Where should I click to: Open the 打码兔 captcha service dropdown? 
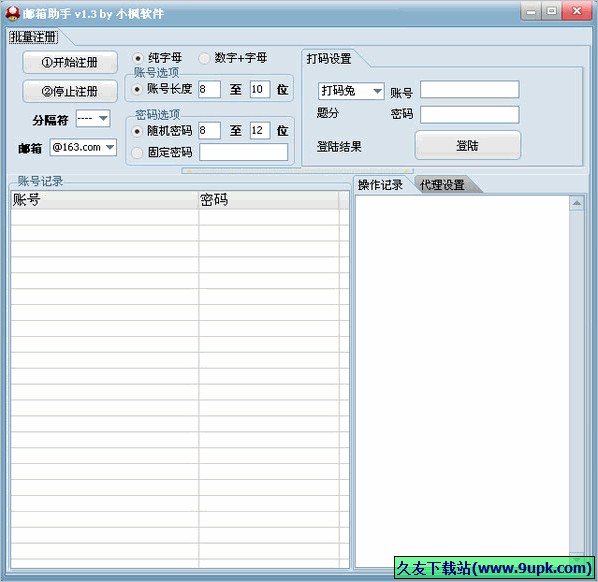click(351, 91)
